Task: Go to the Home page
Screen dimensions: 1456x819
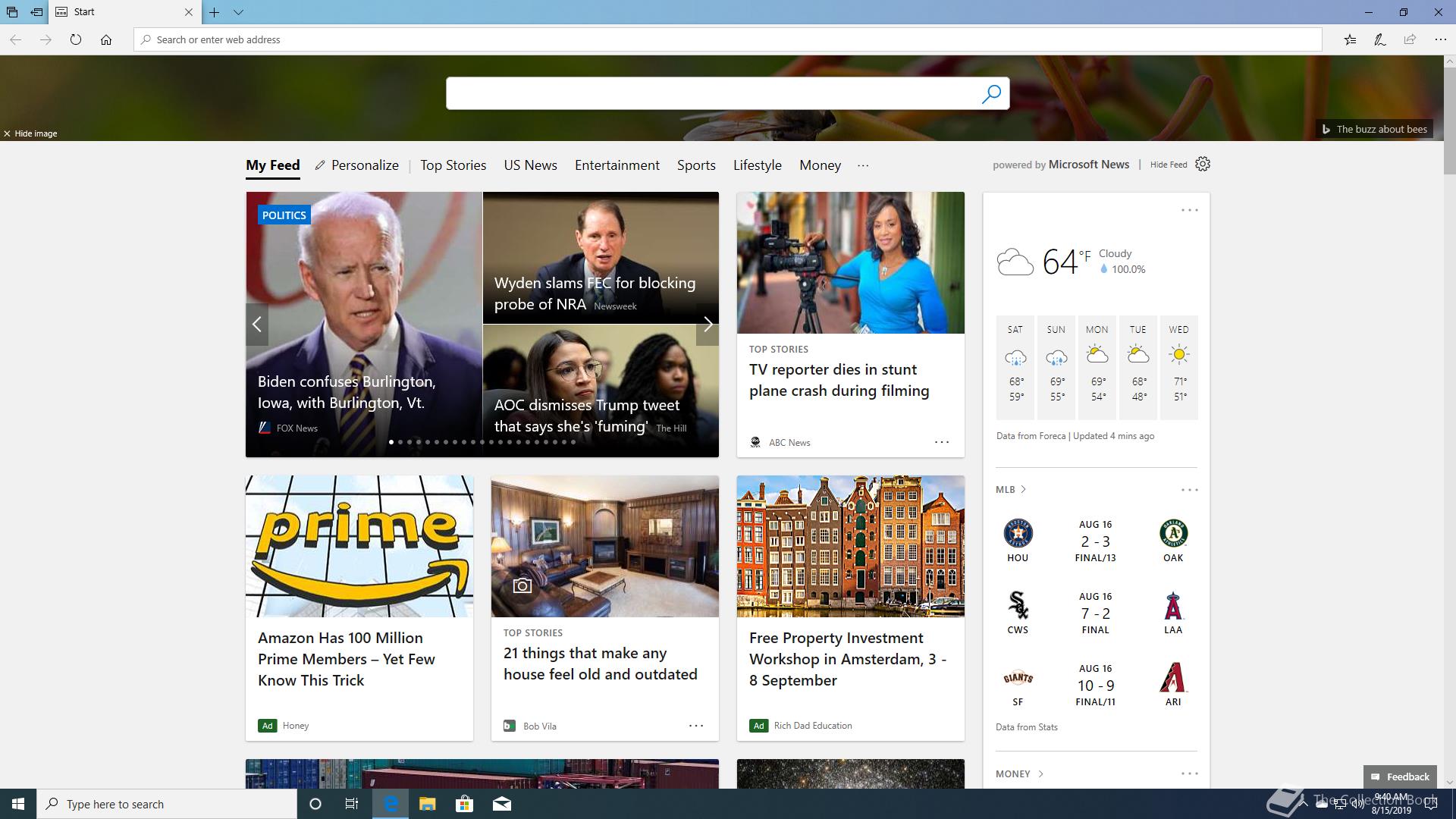Action: point(106,39)
